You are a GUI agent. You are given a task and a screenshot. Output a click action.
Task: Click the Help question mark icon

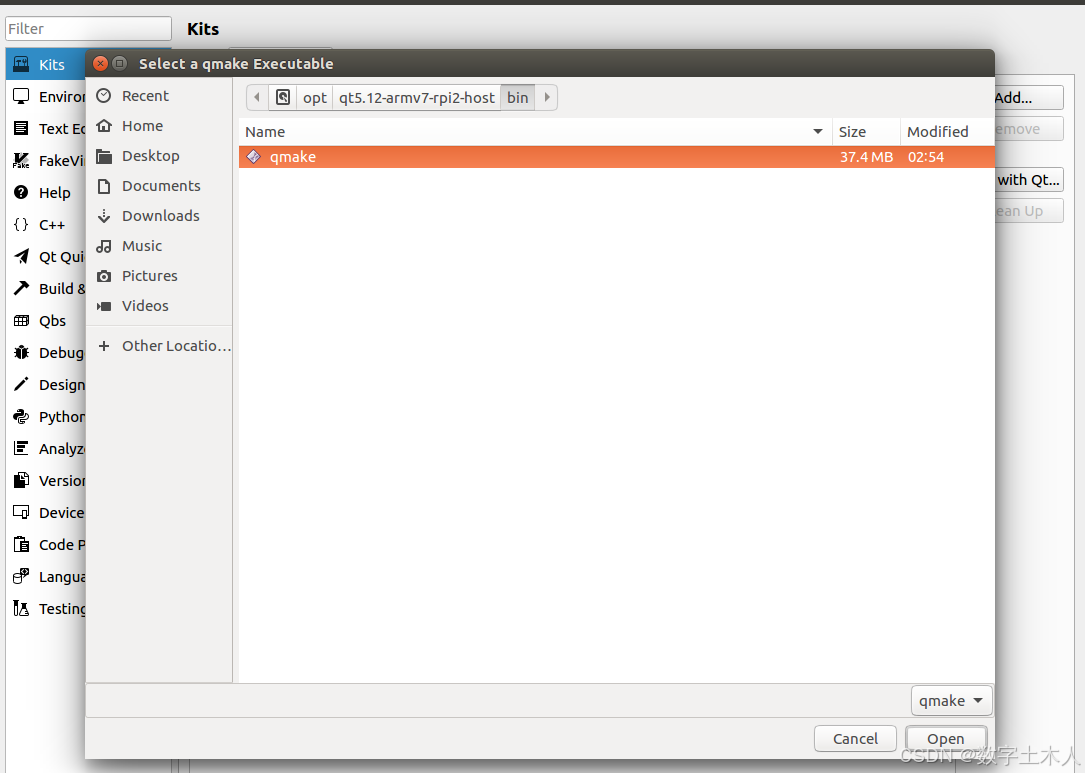coord(21,192)
